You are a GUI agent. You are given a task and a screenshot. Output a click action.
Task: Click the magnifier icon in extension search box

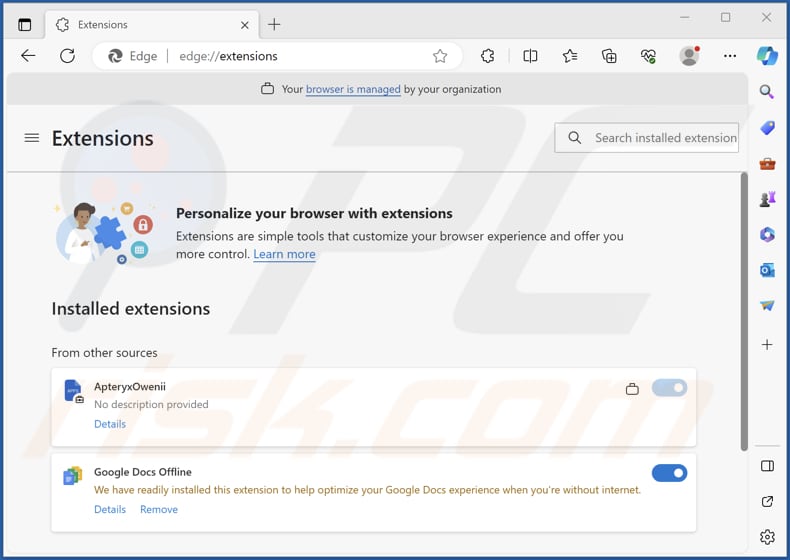pos(574,138)
